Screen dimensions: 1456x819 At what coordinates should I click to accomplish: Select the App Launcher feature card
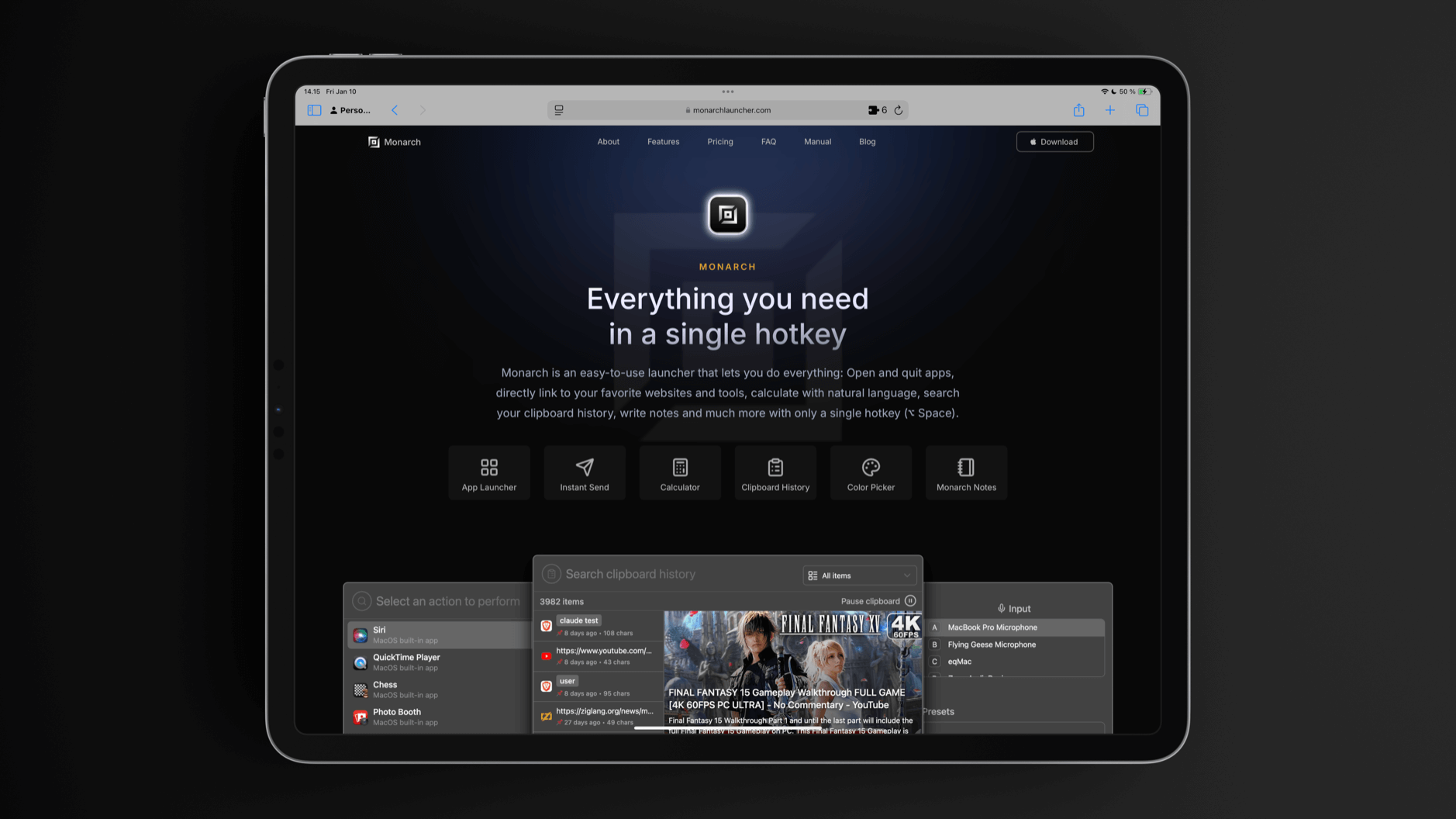click(x=489, y=473)
